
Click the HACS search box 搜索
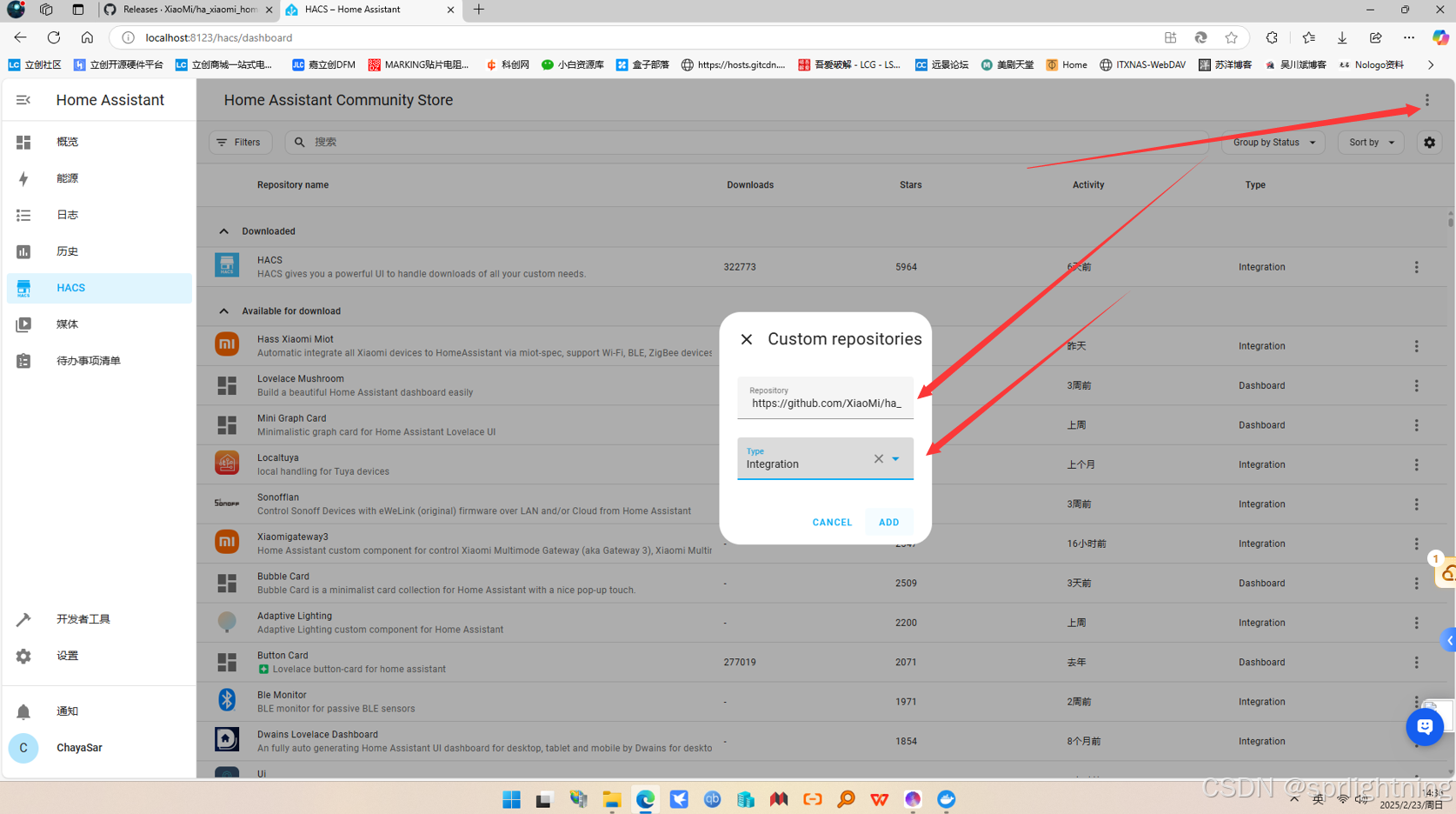746,143
